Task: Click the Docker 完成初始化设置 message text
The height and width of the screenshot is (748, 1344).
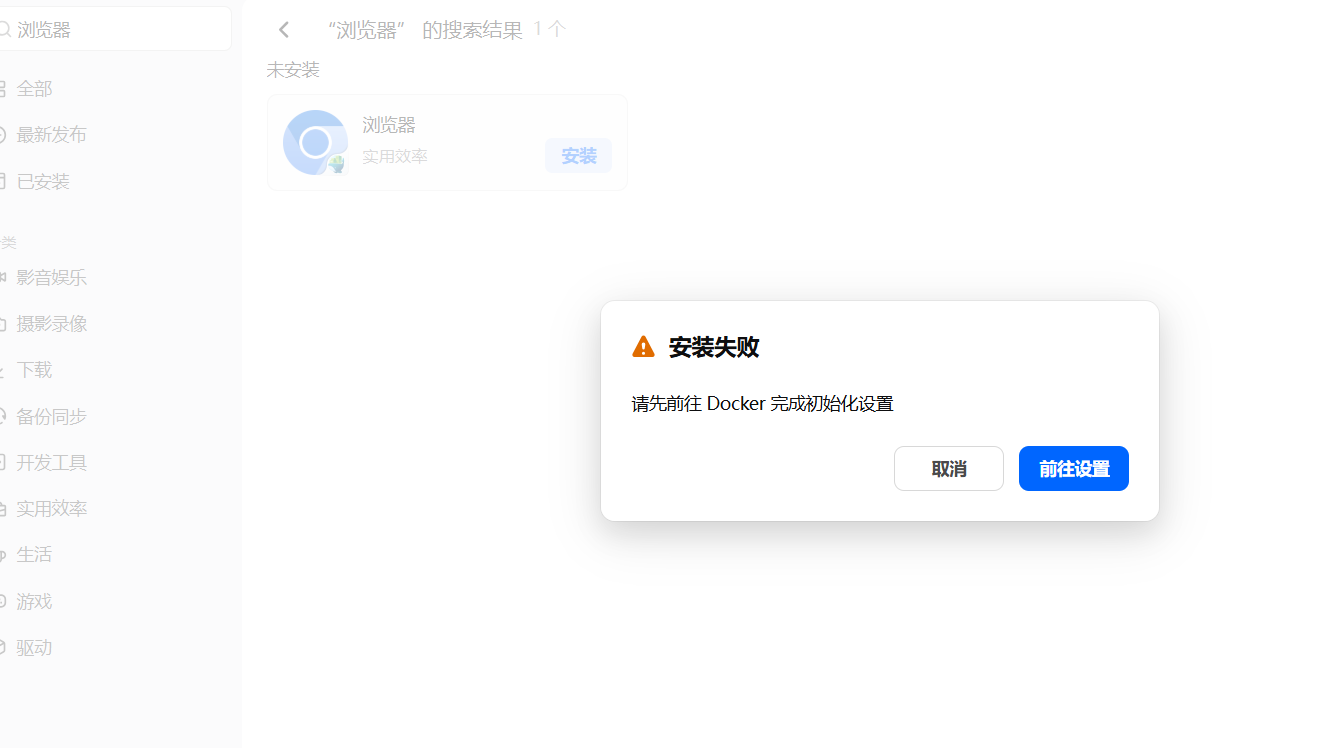Action: pyautogui.click(x=762, y=403)
